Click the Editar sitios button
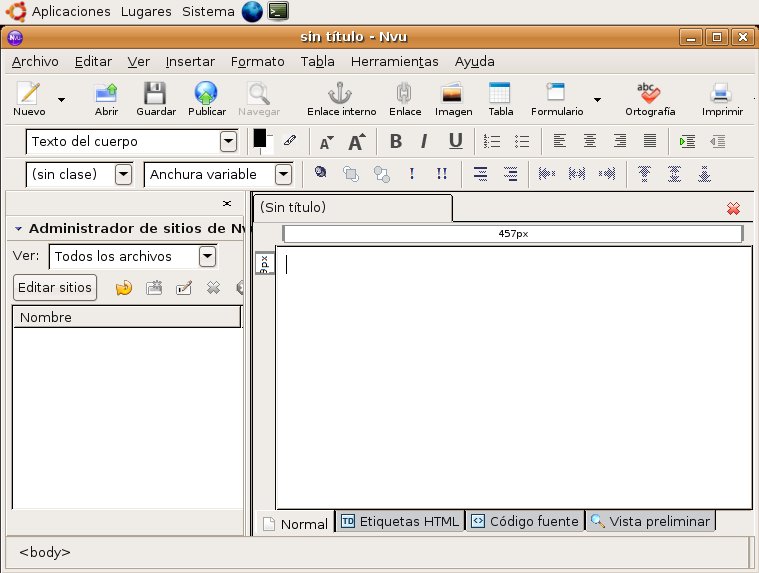 (x=55, y=288)
